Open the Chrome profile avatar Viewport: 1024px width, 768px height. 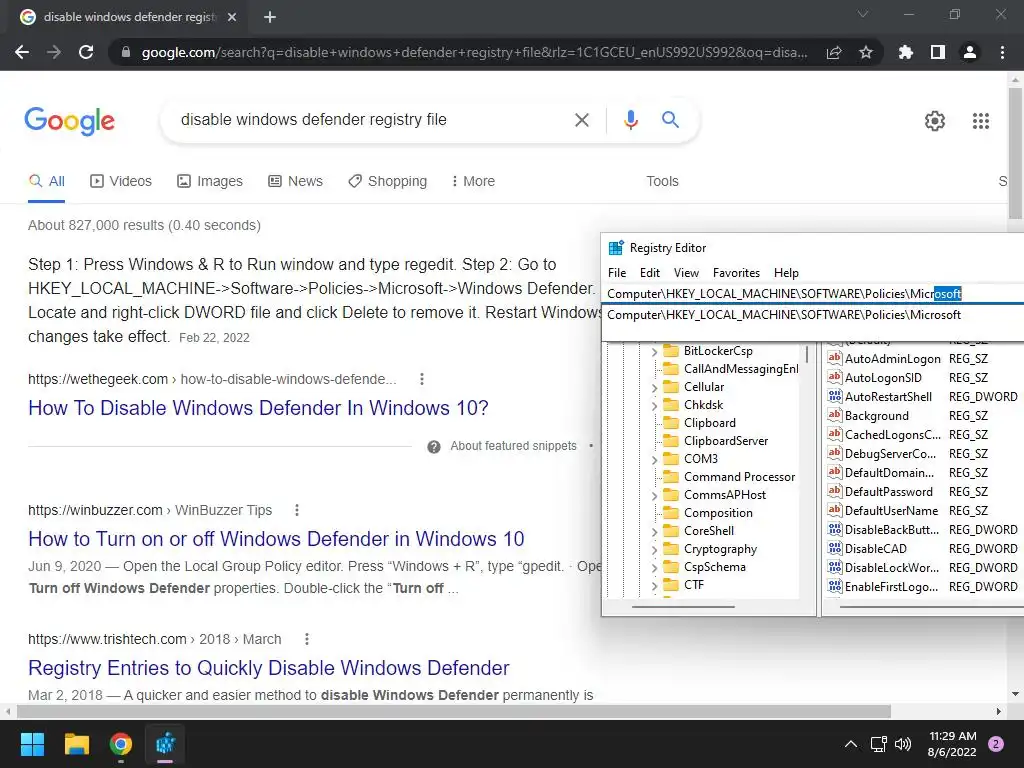click(970, 52)
